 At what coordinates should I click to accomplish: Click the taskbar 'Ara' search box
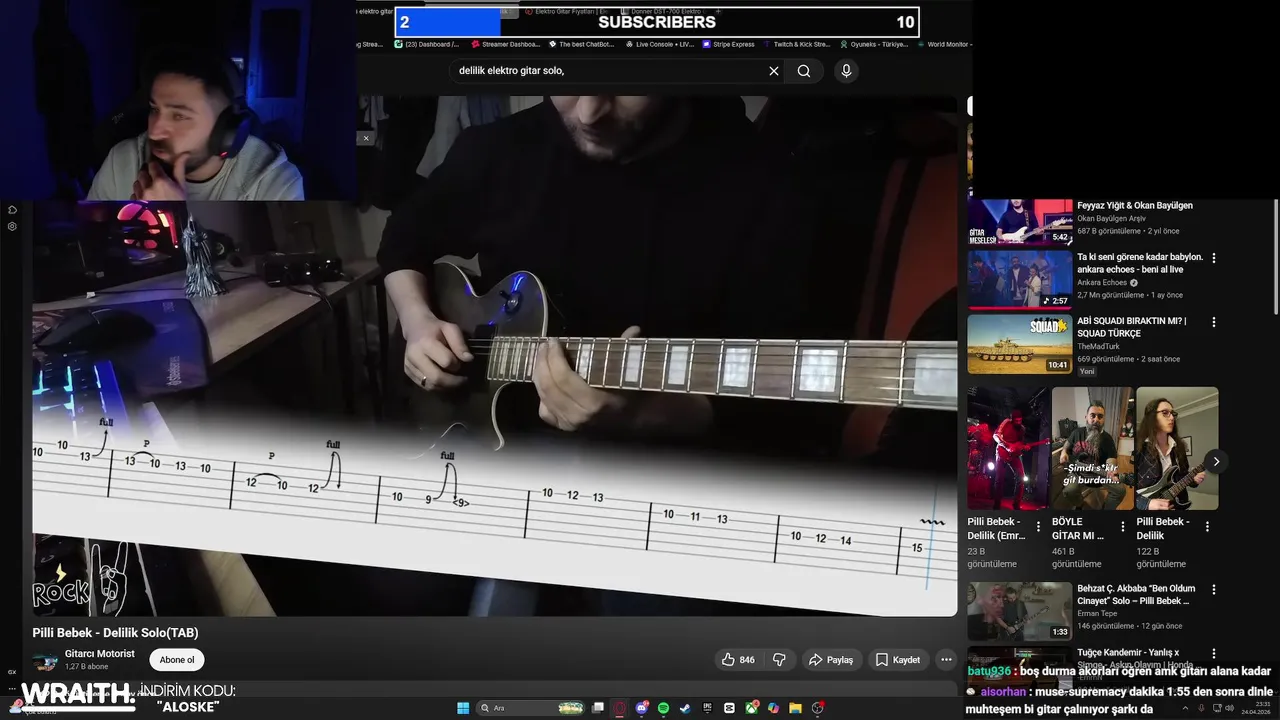click(530, 708)
